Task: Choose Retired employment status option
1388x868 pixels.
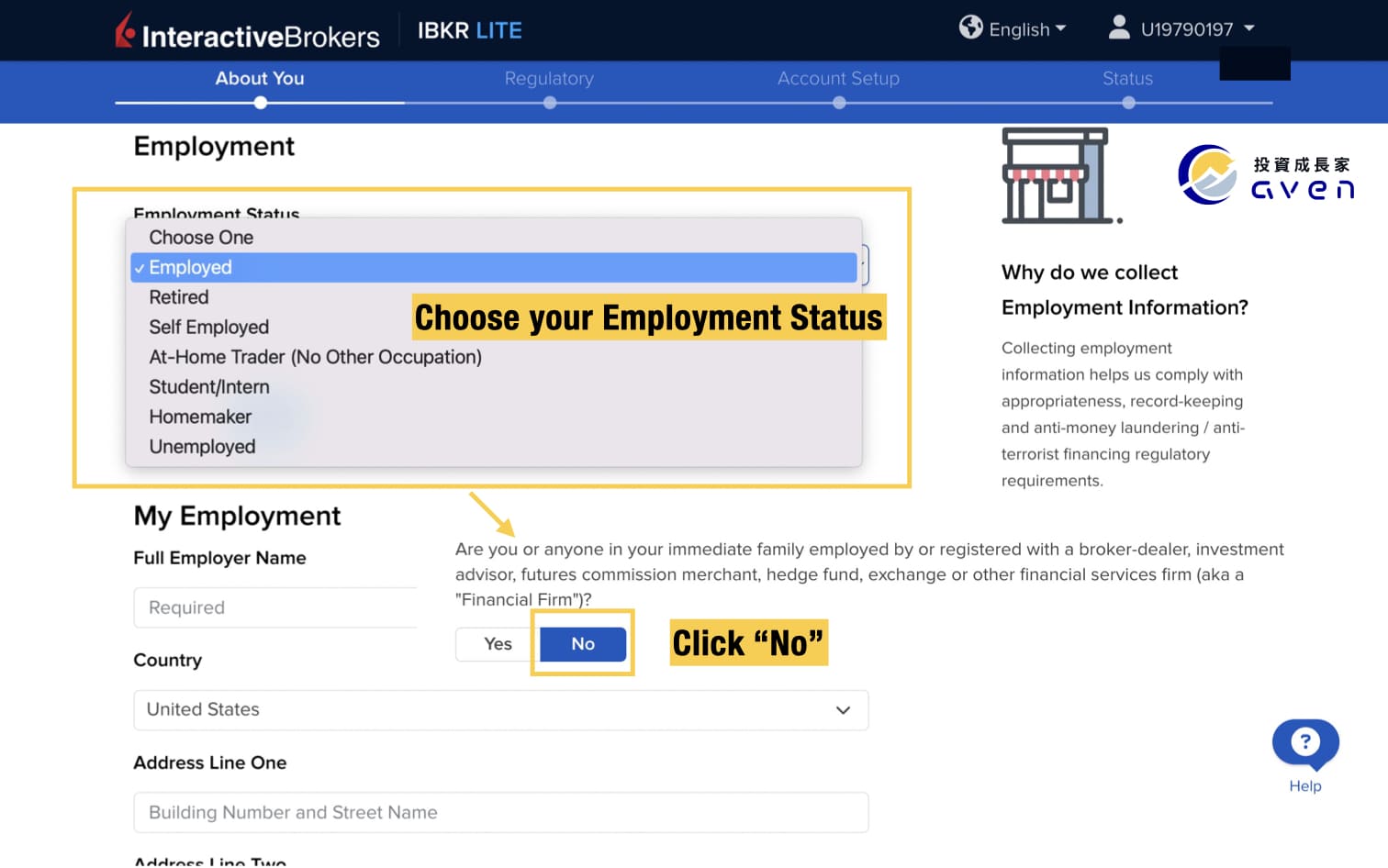Action: click(x=179, y=297)
